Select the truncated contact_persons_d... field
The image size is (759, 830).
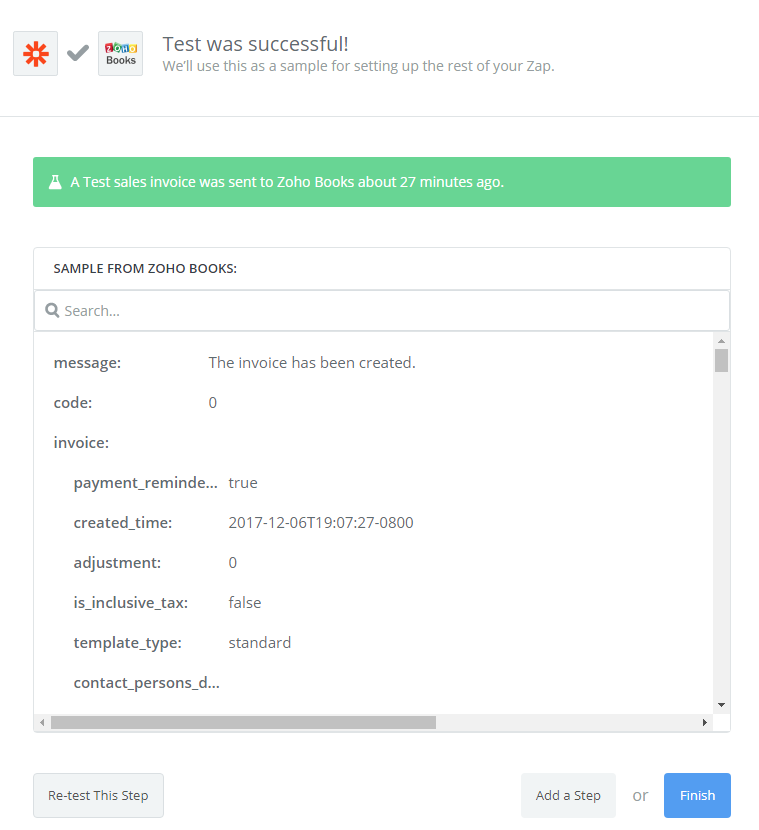point(147,683)
